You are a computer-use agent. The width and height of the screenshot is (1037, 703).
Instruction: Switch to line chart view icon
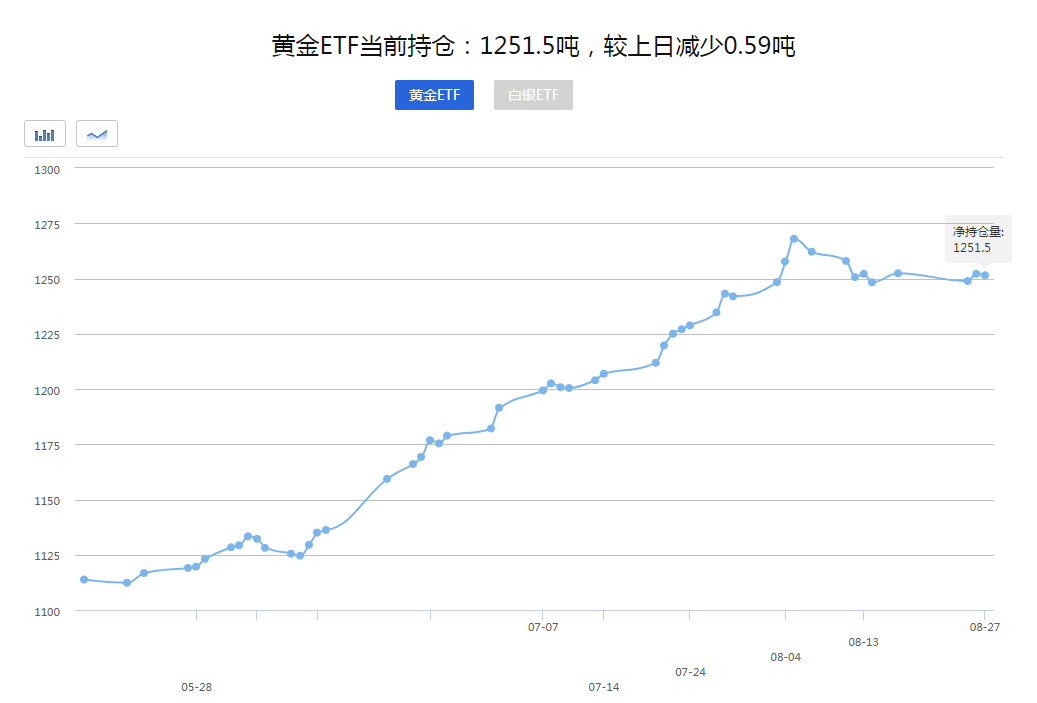(97, 134)
